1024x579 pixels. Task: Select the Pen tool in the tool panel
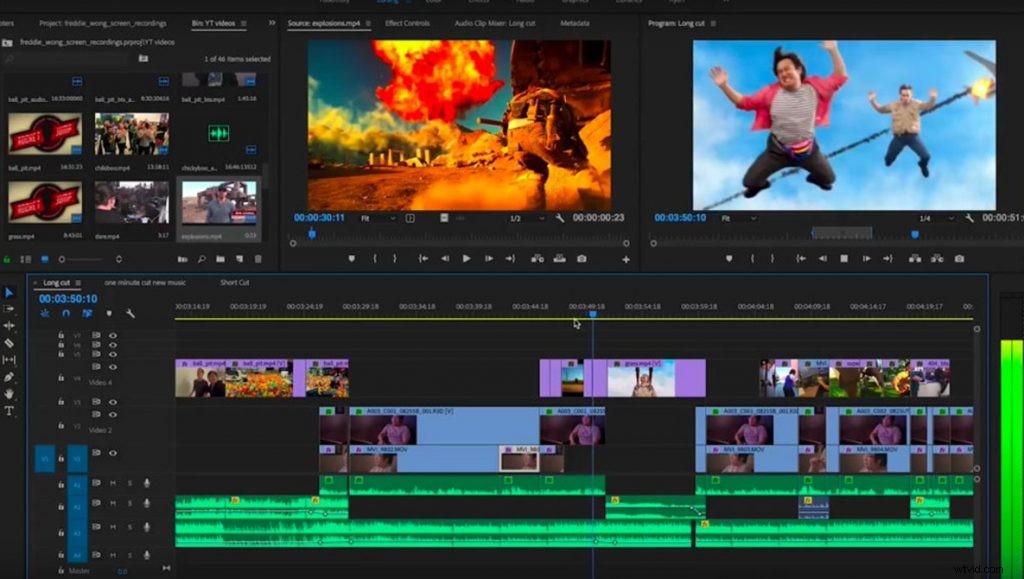point(8,379)
